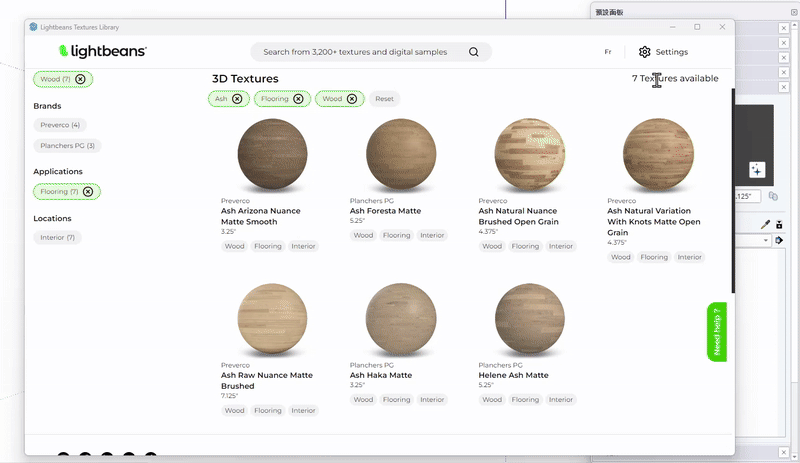800x463 pixels.
Task: Select the Ash Raw Nuance Matte Brushed sphere
Action: (x=272, y=319)
